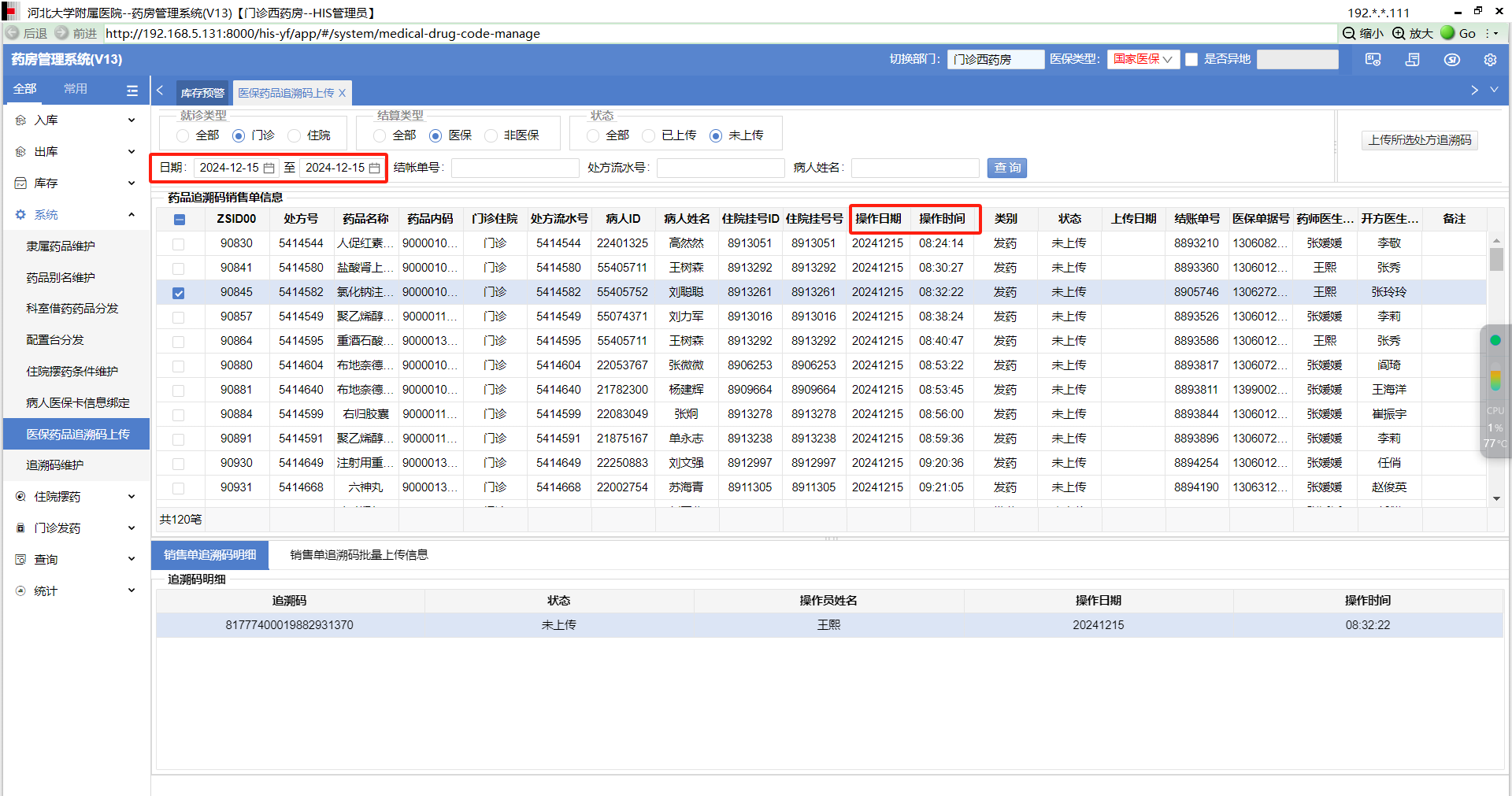Viewport: 1512px width, 796px height.
Task: Select the 已上传 status radio button
Action: pyautogui.click(x=649, y=135)
